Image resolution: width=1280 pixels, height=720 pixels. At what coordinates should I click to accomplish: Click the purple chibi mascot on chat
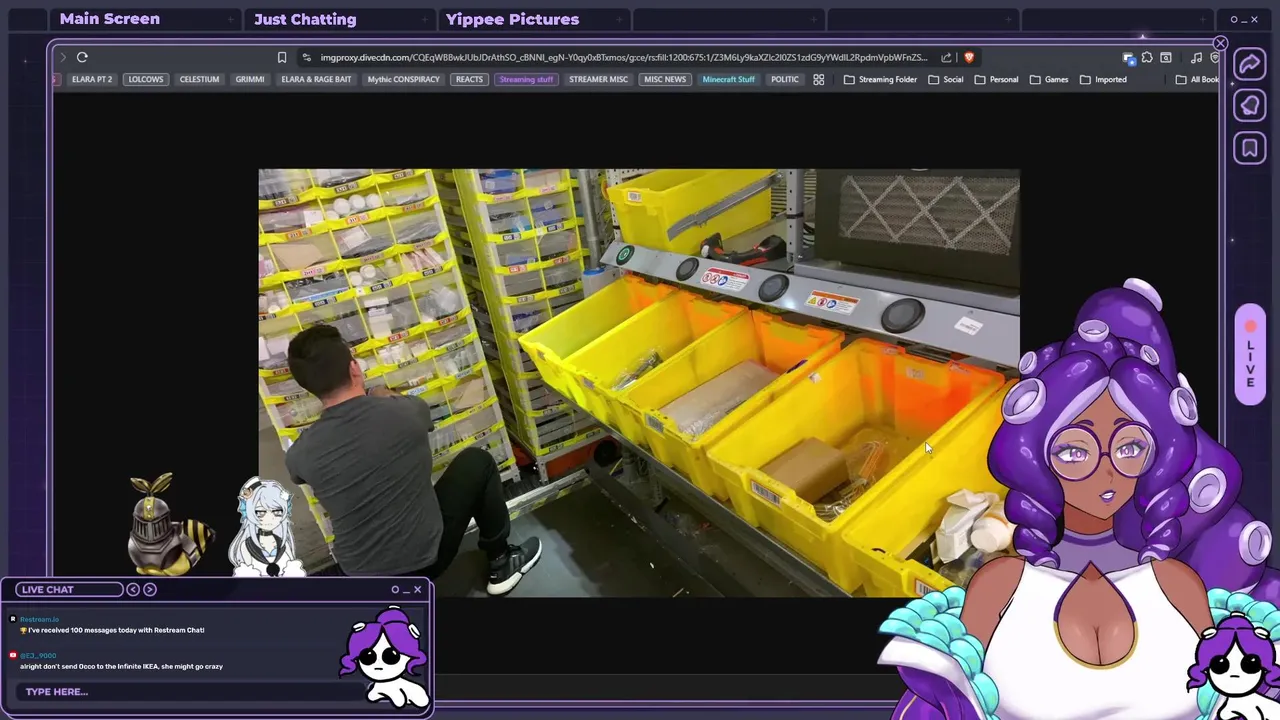[383, 656]
